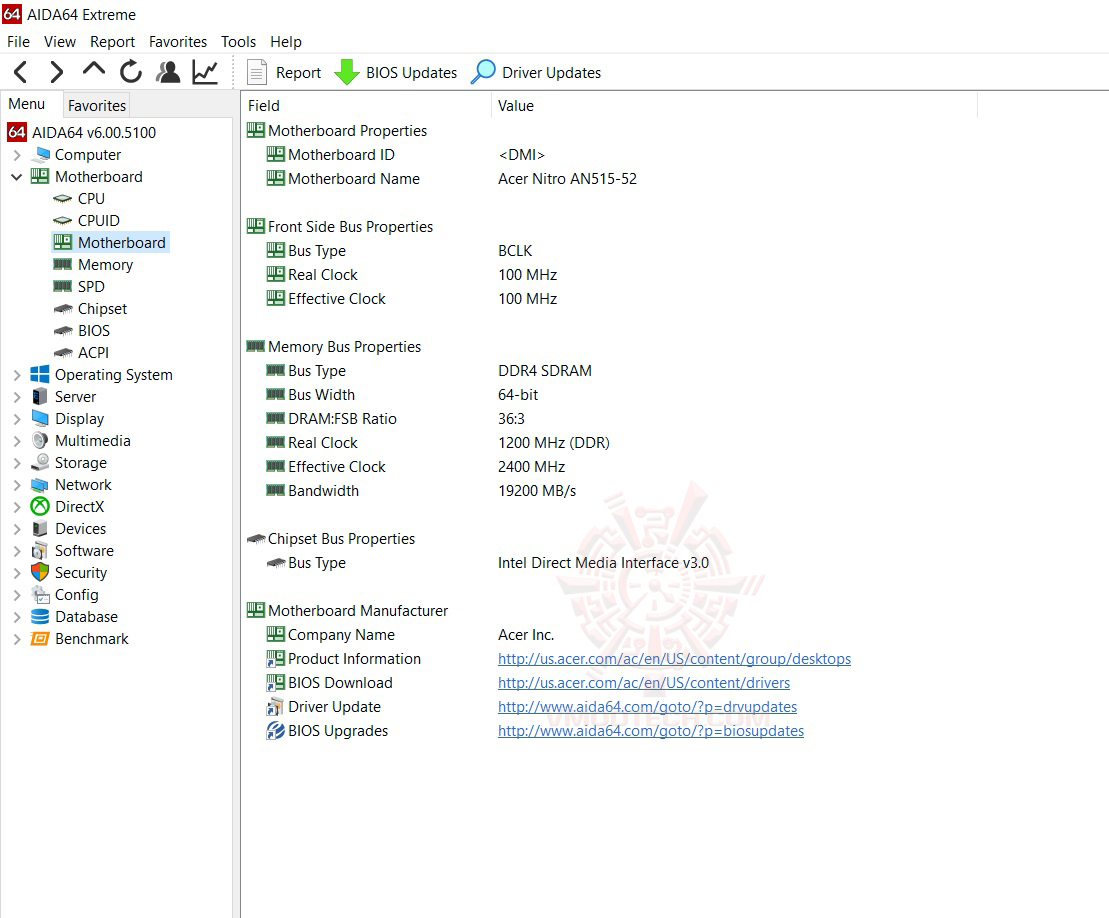The height and width of the screenshot is (918, 1109).
Task: Click the Report toolbar button
Action: click(284, 72)
